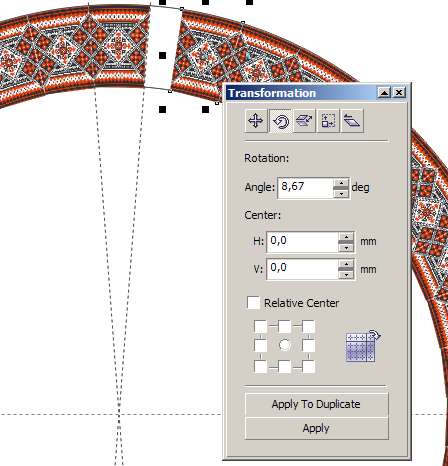448x466 pixels.
Task: Click the 'Rotation:' label
Action: [x=266, y=158]
